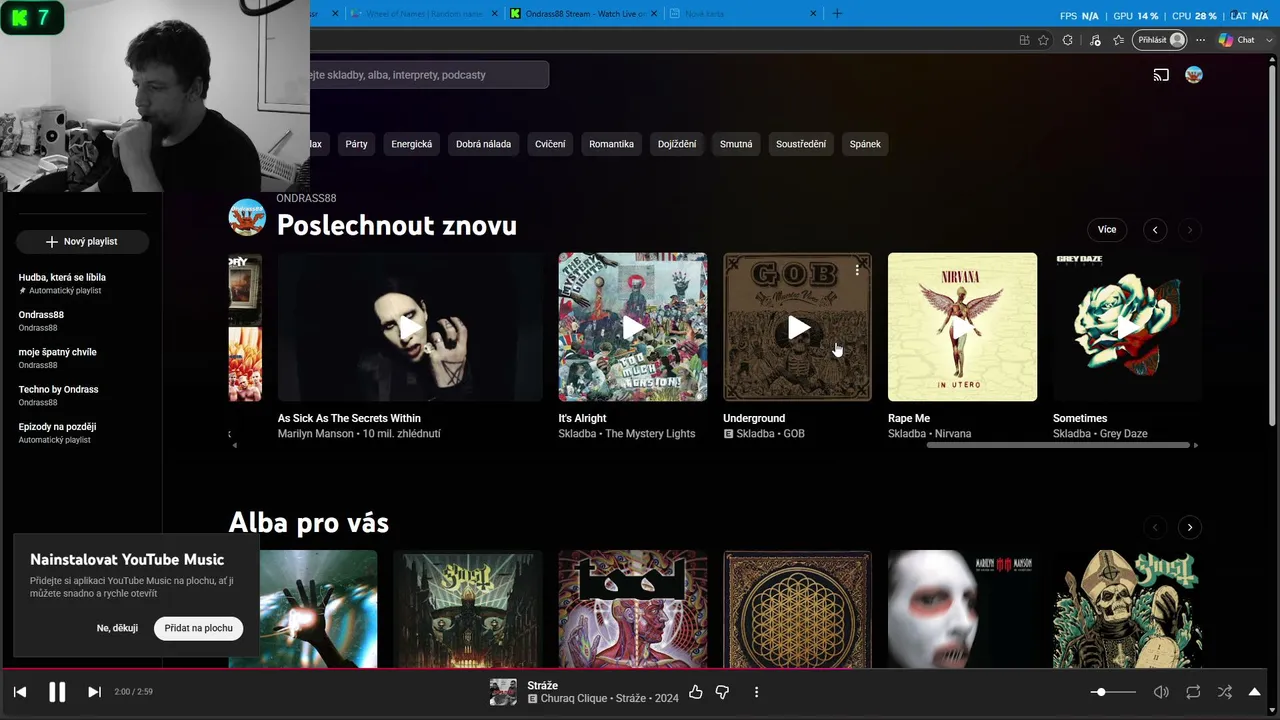Open the Grey Daze artist link
This screenshot has width=1280, height=720.
[1123, 434]
